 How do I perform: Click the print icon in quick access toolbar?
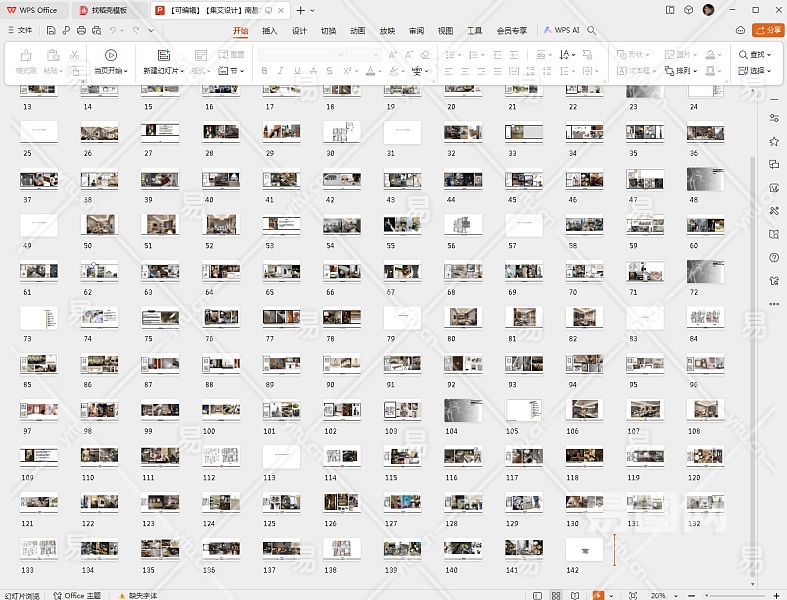(81, 31)
